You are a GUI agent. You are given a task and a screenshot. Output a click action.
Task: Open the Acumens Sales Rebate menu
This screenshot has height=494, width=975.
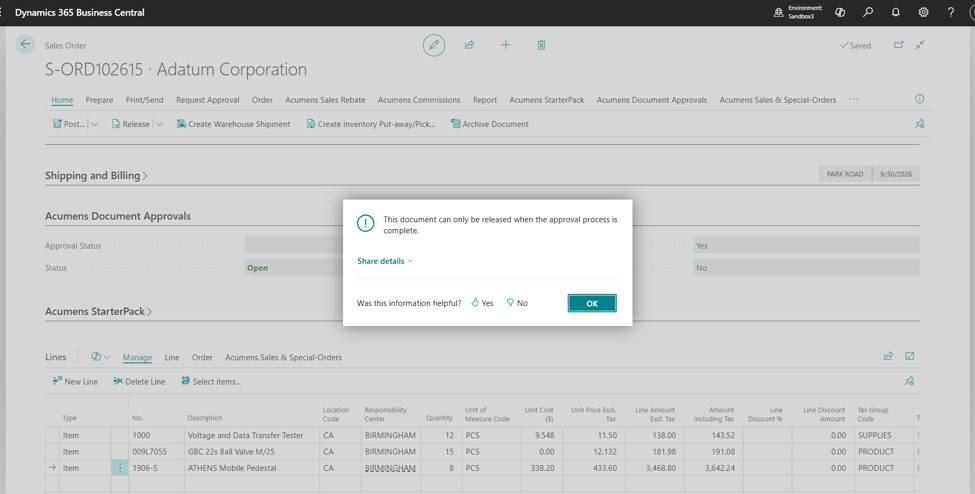pyautogui.click(x=325, y=100)
